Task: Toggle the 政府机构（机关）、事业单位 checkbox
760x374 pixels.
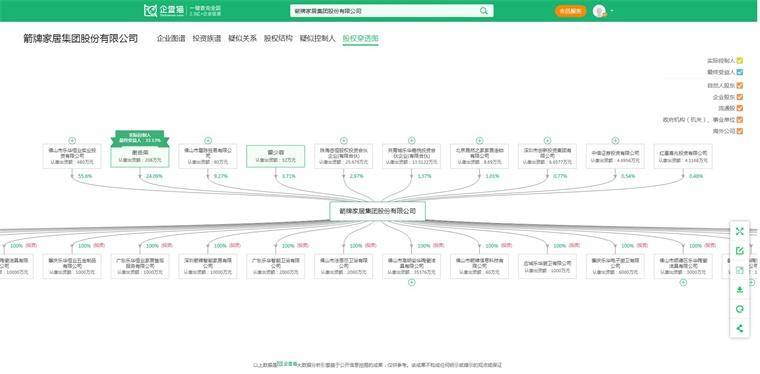Action: (x=740, y=119)
